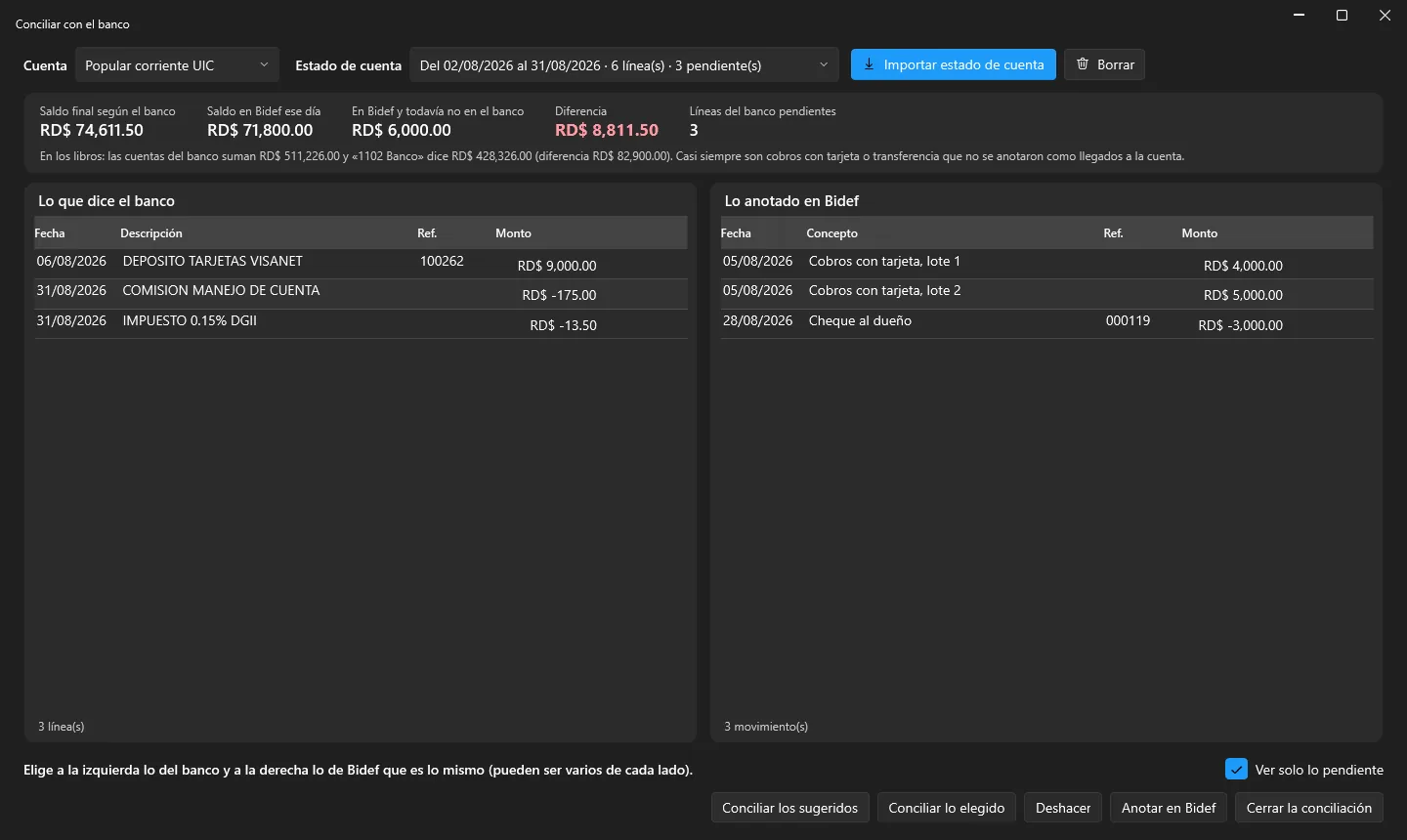Click cheque reference 000119
The height and width of the screenshot is (840, 1407).
[x=1128, y=320]
